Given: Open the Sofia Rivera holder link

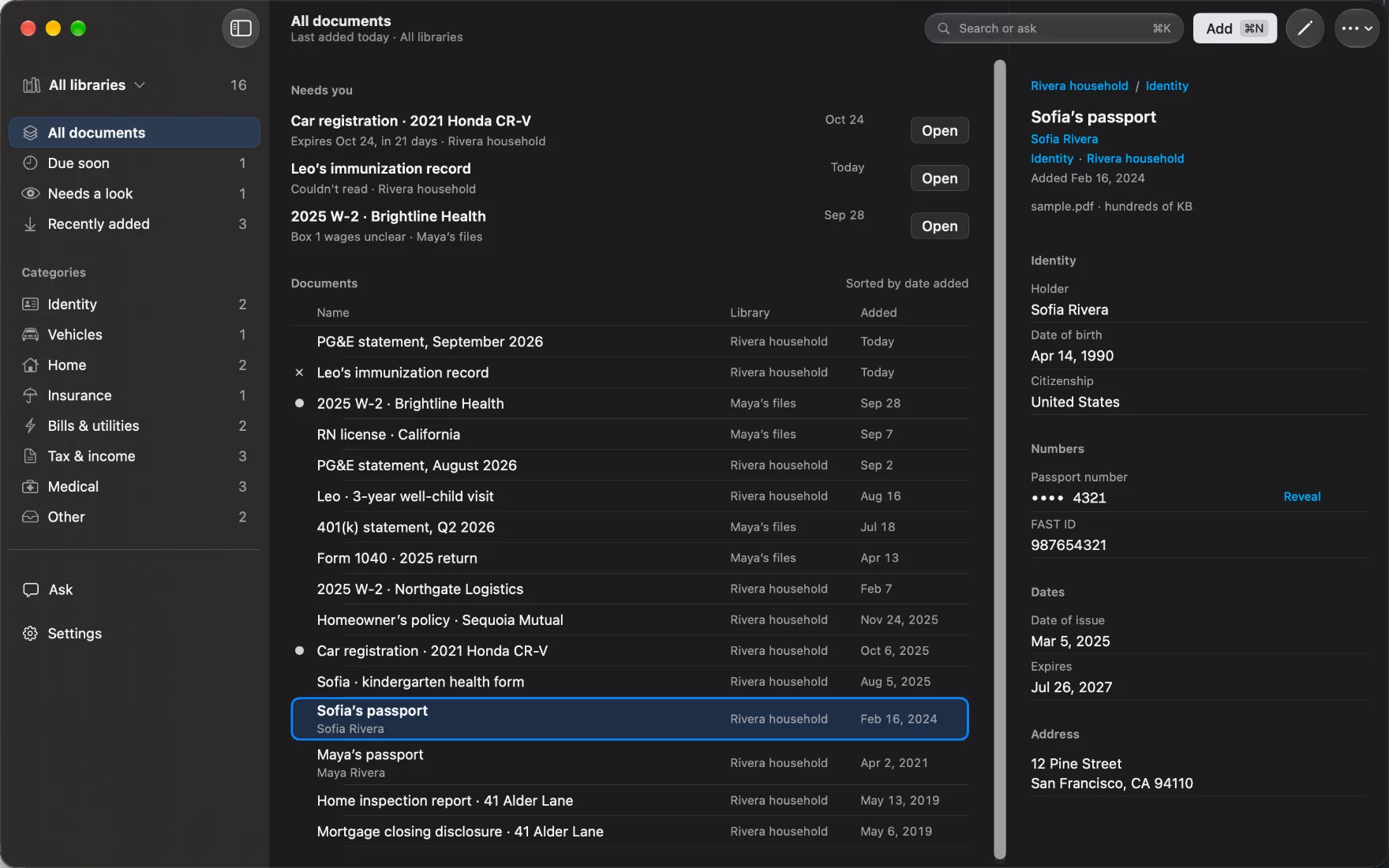Looking at the screenshot, I should [x=1064, y=139].
